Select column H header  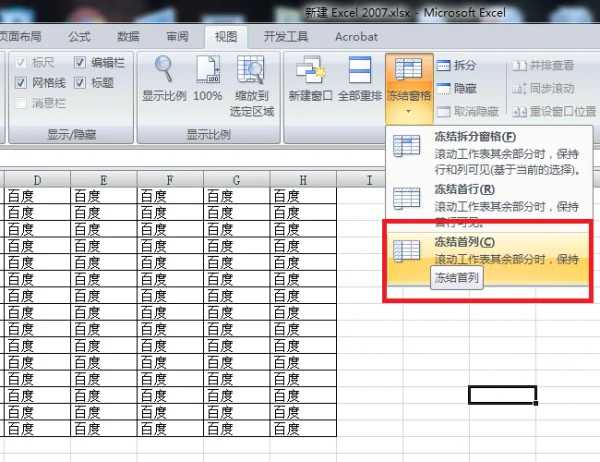[303, 180]
